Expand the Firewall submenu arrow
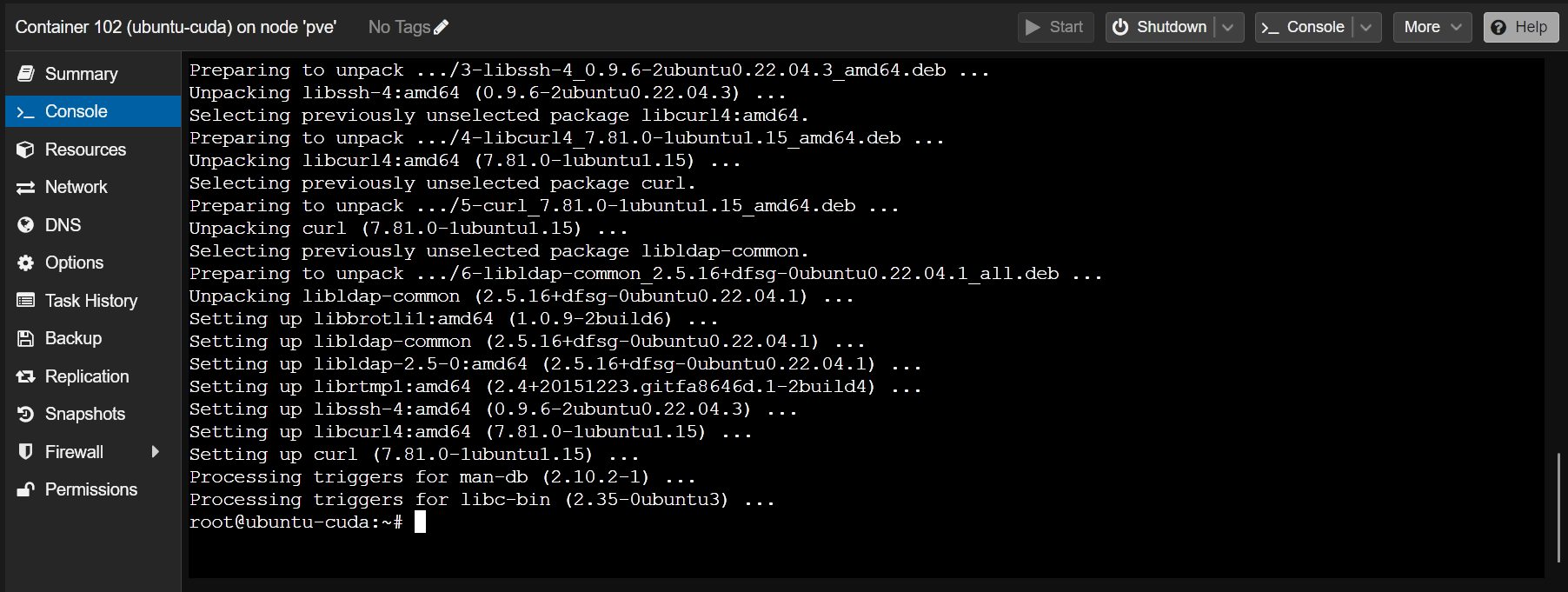1568x592 pixels. (156, 452)
